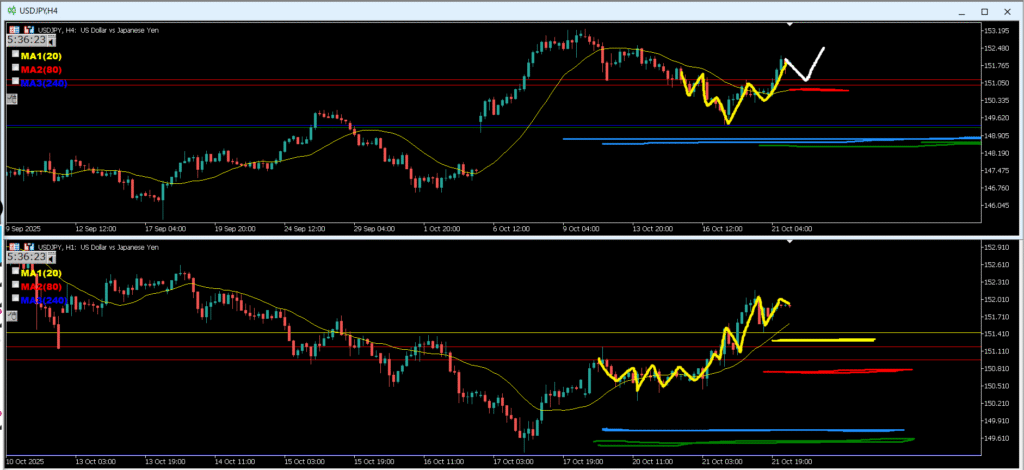Click the USDJPY,H4 window title icon

click(x=11, y=10)
